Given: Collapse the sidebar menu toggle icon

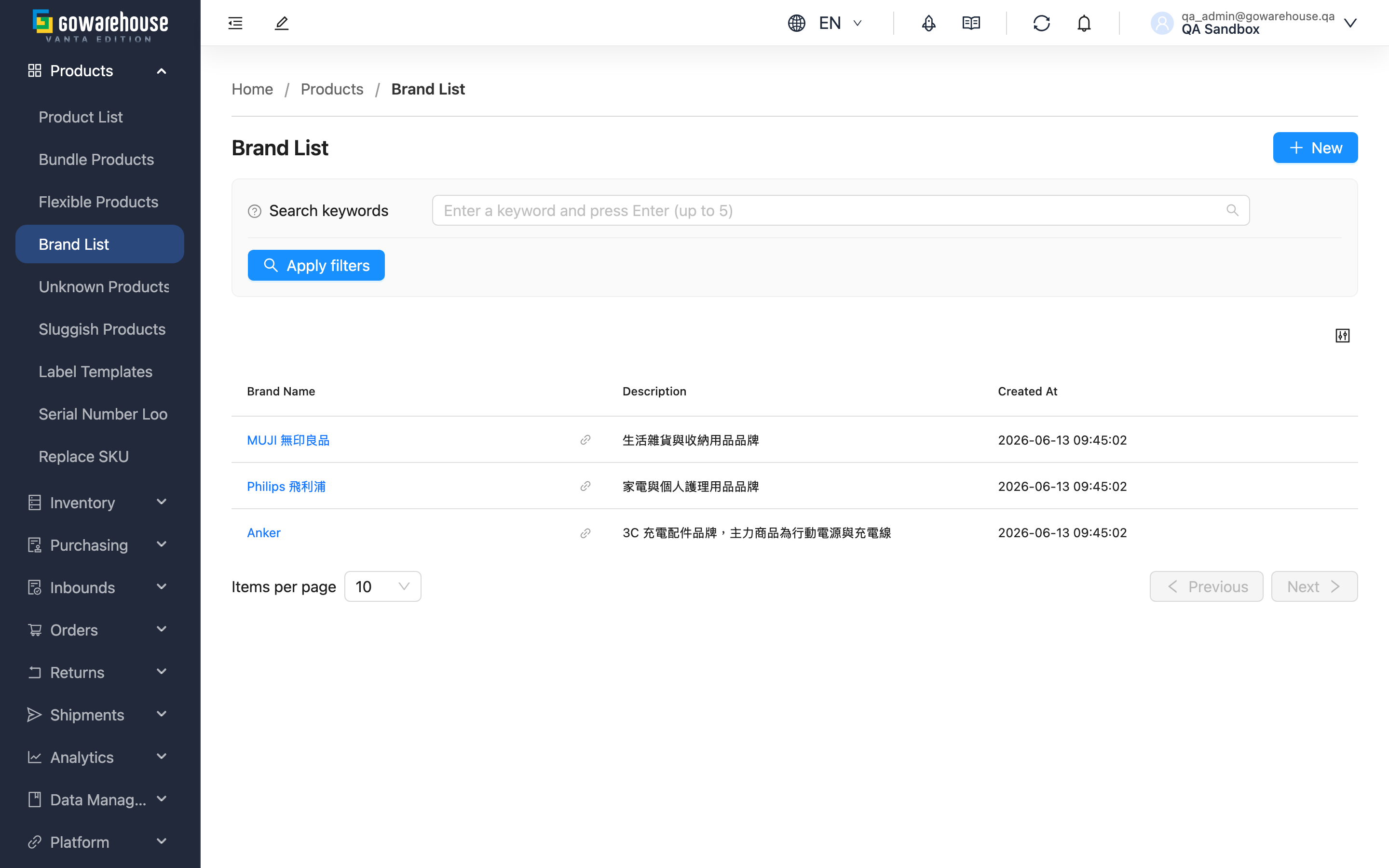Looking at the screenshot, I should point(235,23).
